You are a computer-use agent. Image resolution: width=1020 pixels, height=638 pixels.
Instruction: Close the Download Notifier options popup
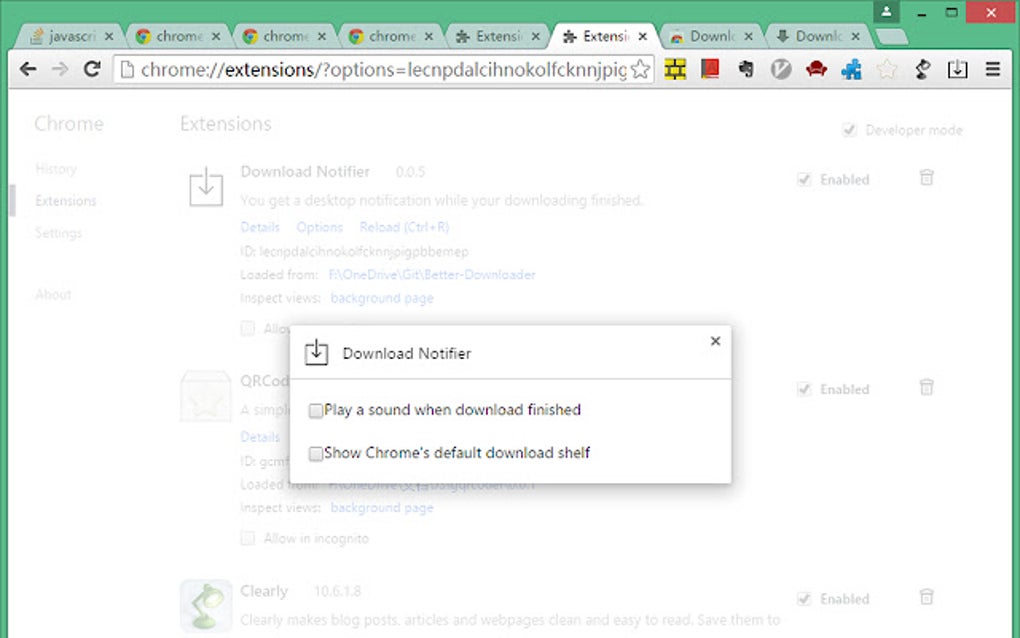(x=715, y=341)
